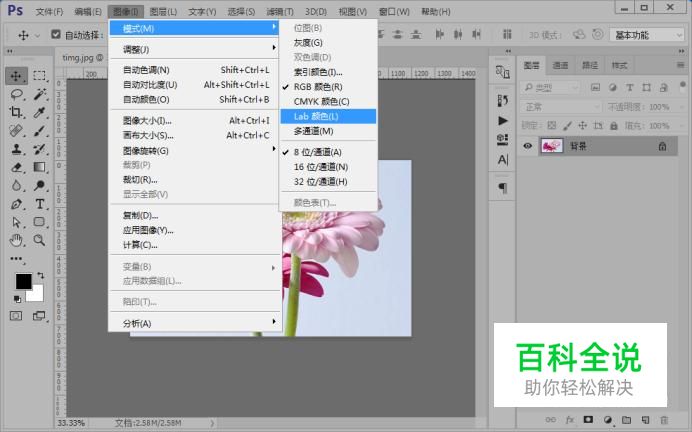Select the History Brush tool
692x432 pixels.
(x=40, y=149)
